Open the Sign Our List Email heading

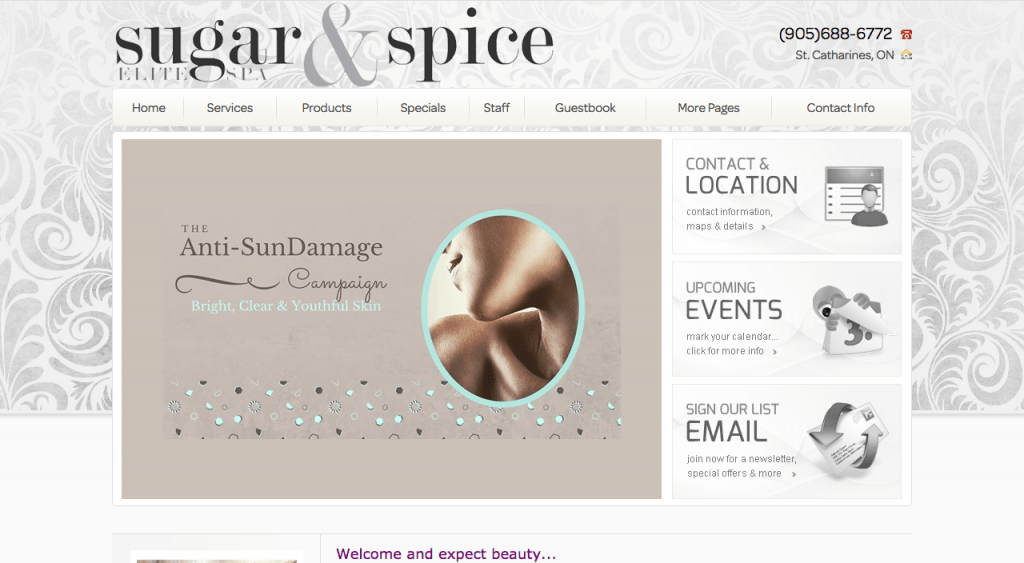pos(732,423)
